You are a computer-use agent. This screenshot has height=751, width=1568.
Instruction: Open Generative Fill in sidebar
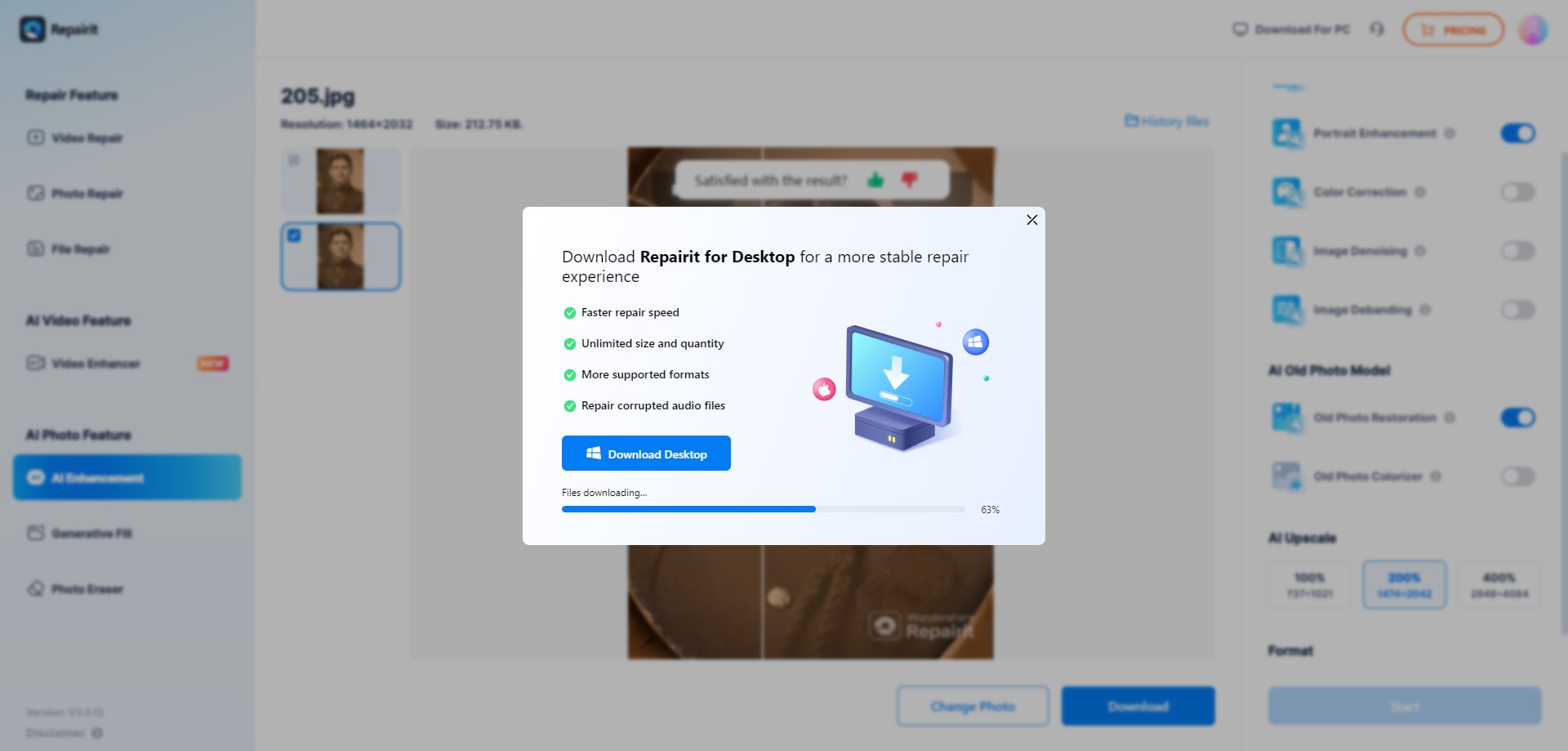127,533
